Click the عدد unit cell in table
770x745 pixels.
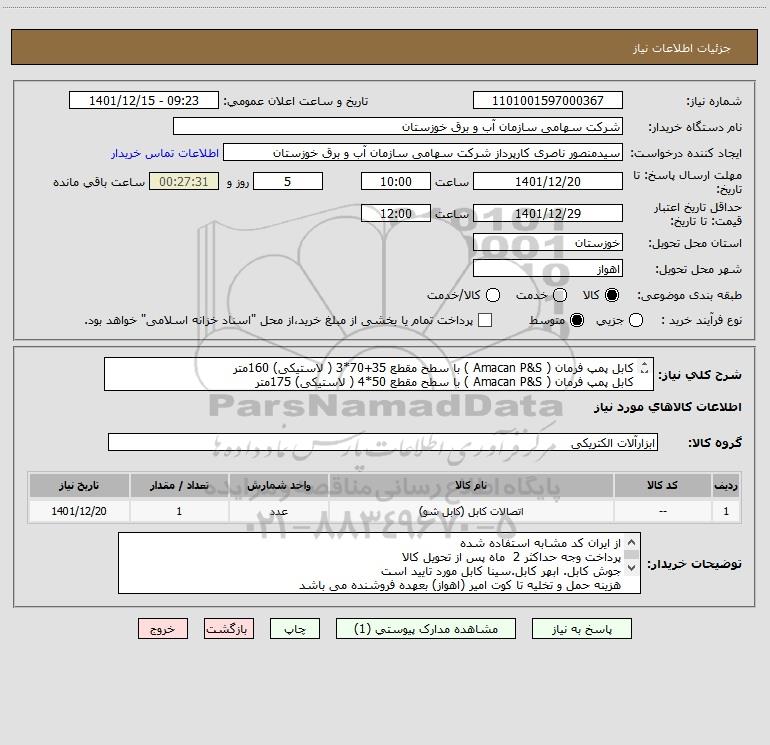[278, 511]
